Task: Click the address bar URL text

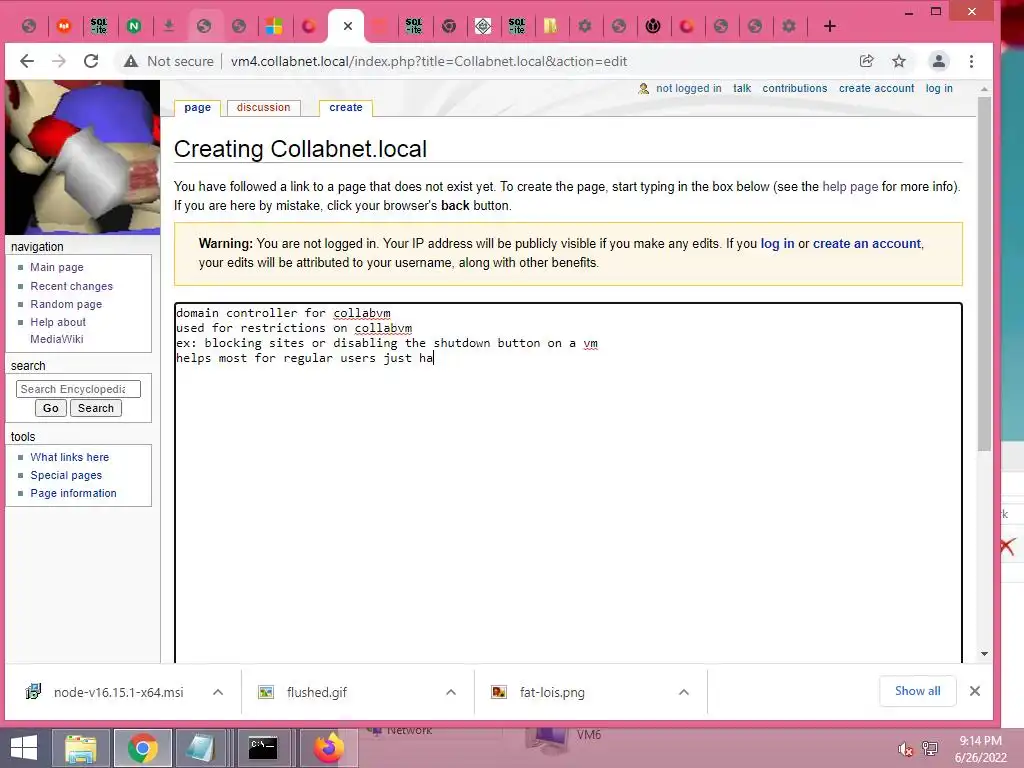Action: [429, 61]
